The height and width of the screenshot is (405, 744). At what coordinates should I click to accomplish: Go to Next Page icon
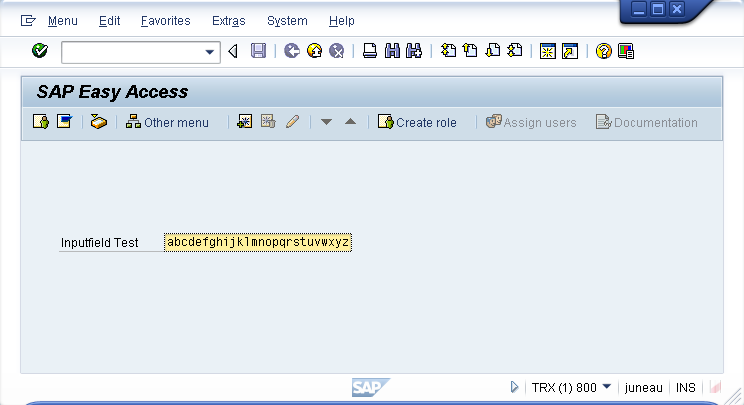click(x=493, y=51)
